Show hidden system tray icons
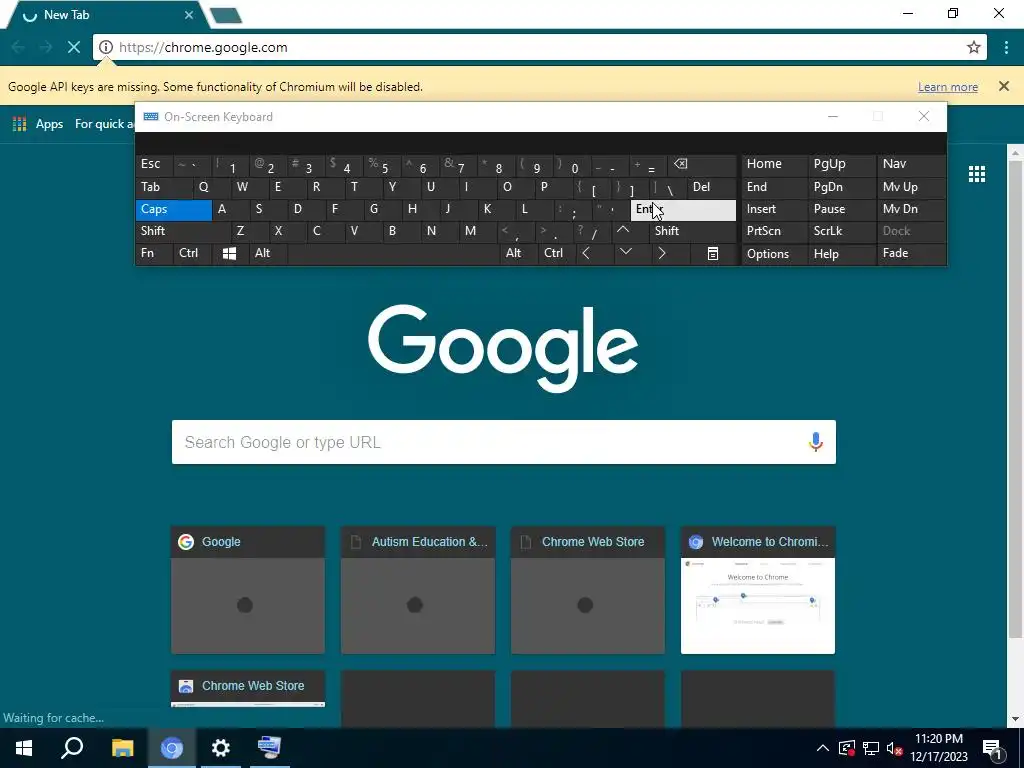 (823, 748)
